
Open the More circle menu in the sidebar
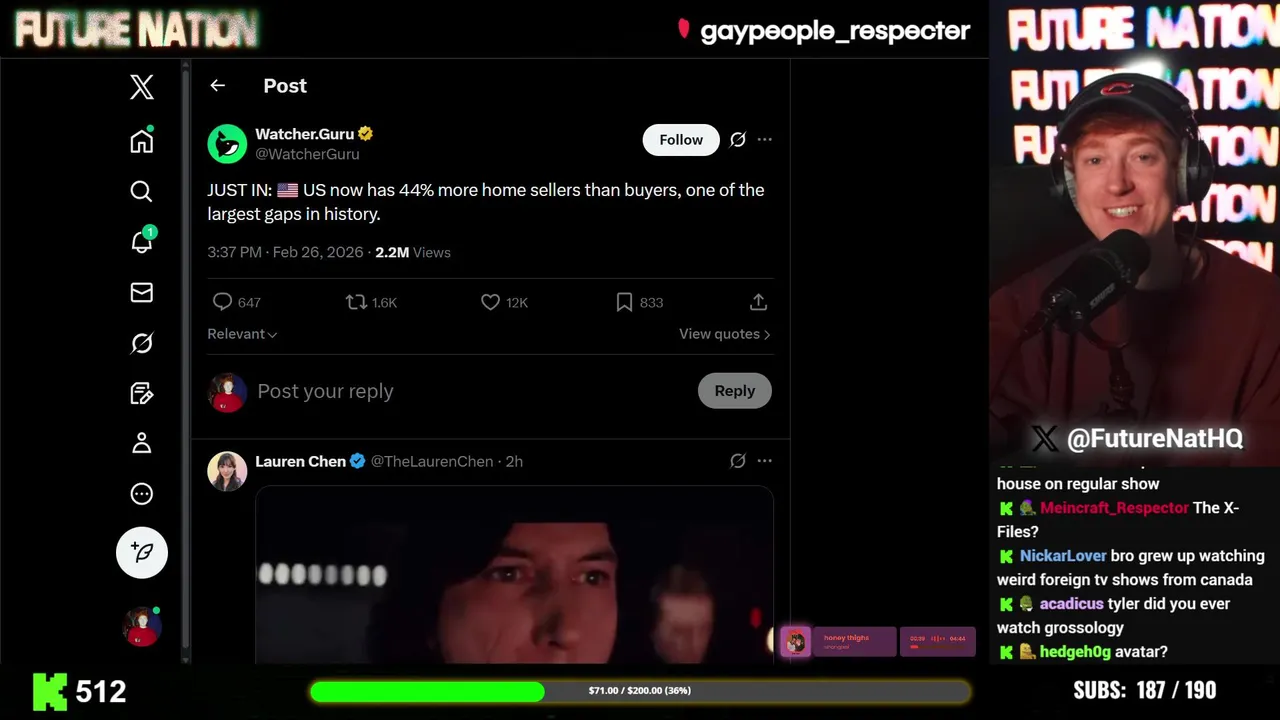[x=142, y=493]
